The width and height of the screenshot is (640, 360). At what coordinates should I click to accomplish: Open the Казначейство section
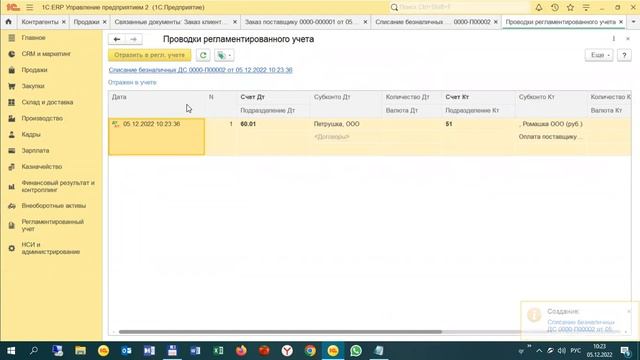[x=42, y=167]
